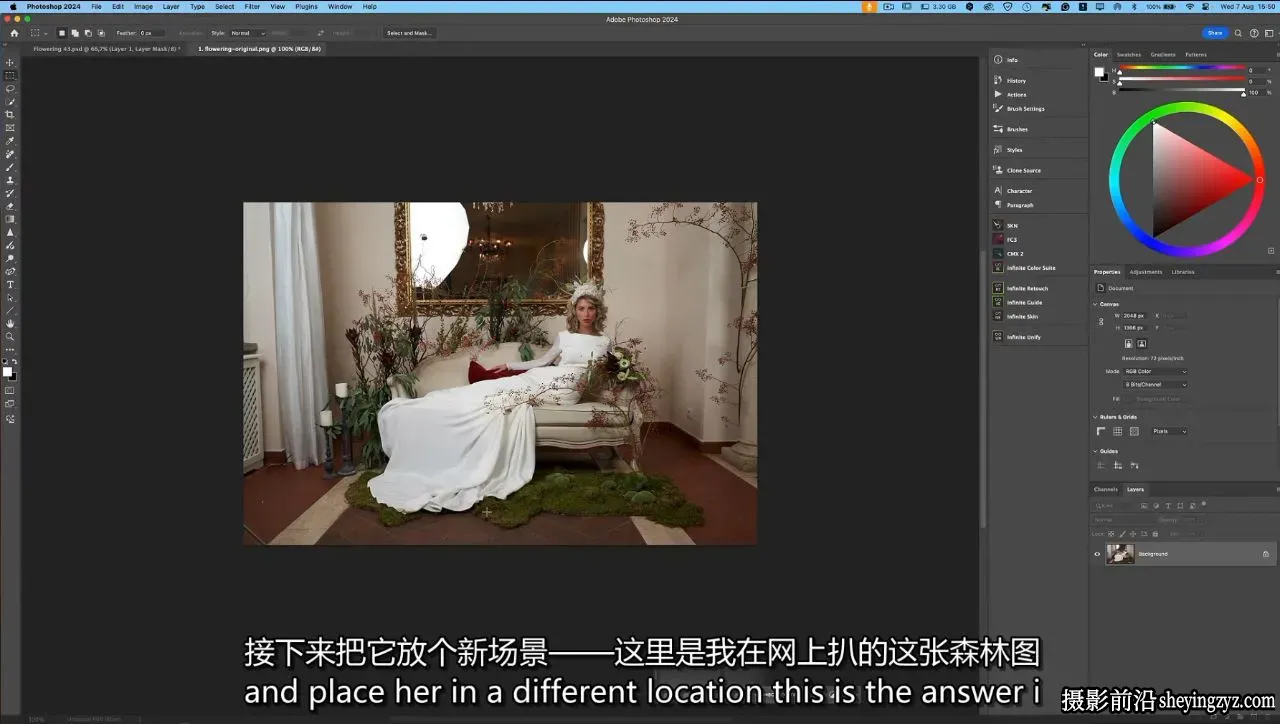Click the Select and Mask button
Image resolution: width=1280 pixels, height=724 pixels.
[x=408, y=33]
